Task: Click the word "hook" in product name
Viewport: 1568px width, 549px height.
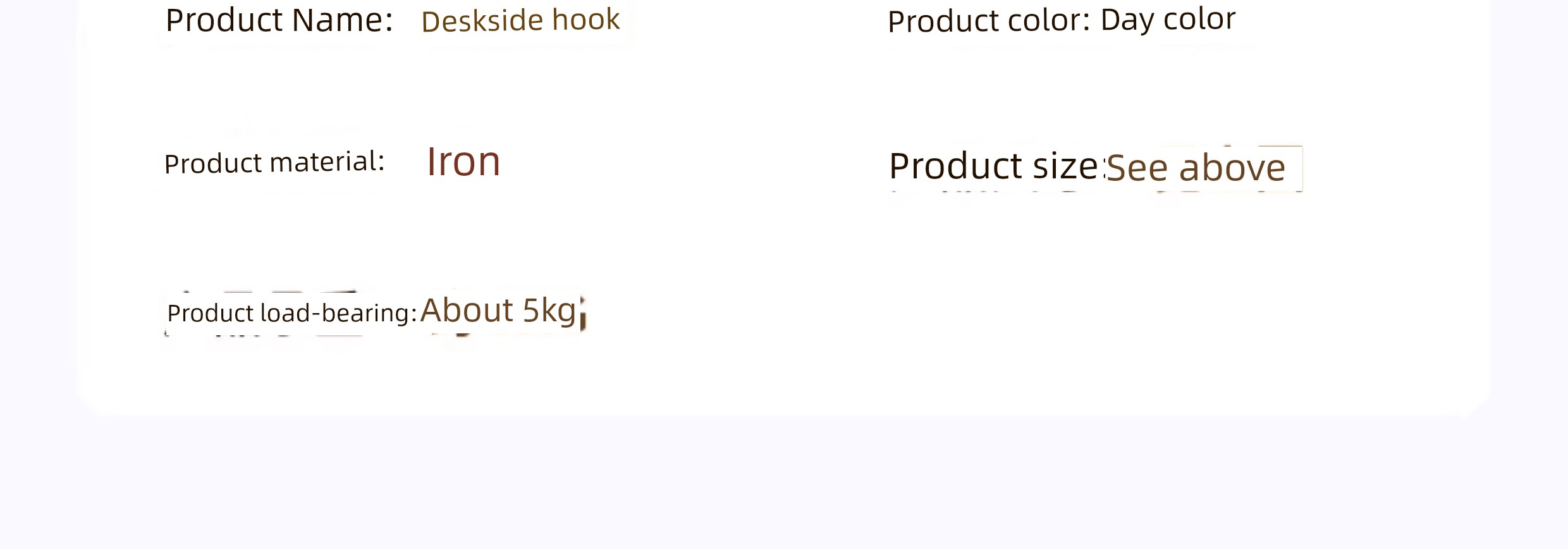Action: pos(585,20)
